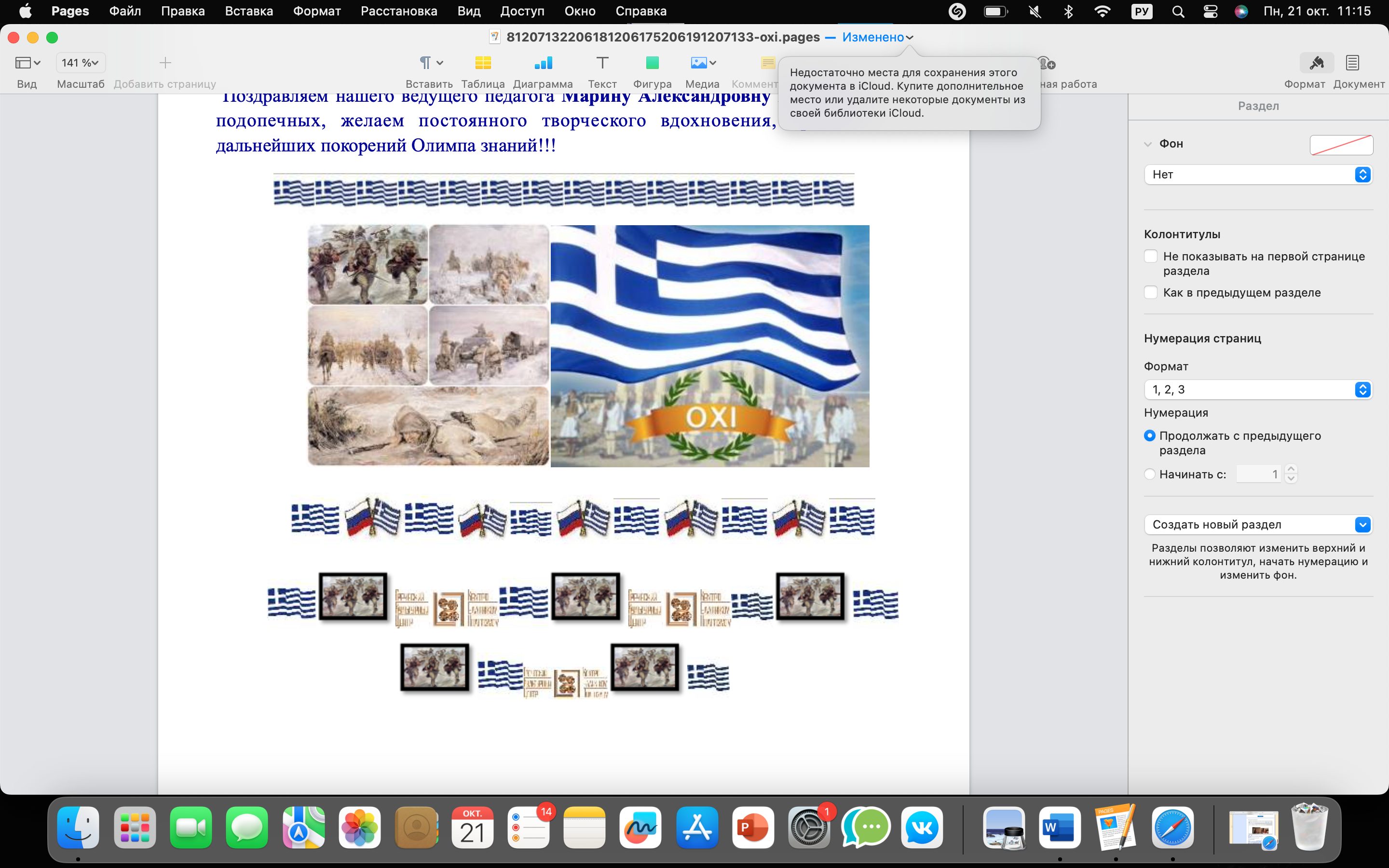The image size is (1389, 868).
Task: Select 'Продолжать с предыдущего раздела' radio button
Action: (1149, 436)
